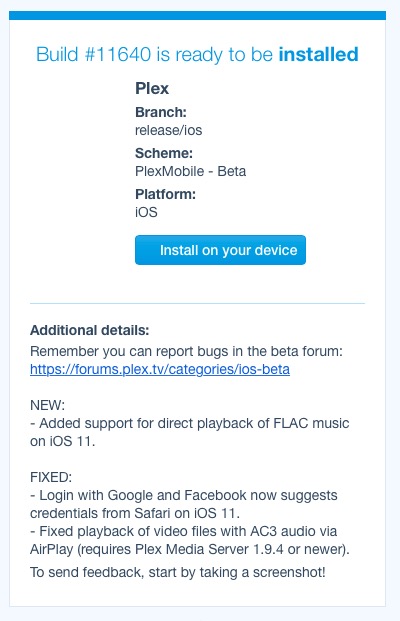This screenshot has width=400, height=621.
Task: Click the NEW: section heading
Action: (x=47, y=405)
